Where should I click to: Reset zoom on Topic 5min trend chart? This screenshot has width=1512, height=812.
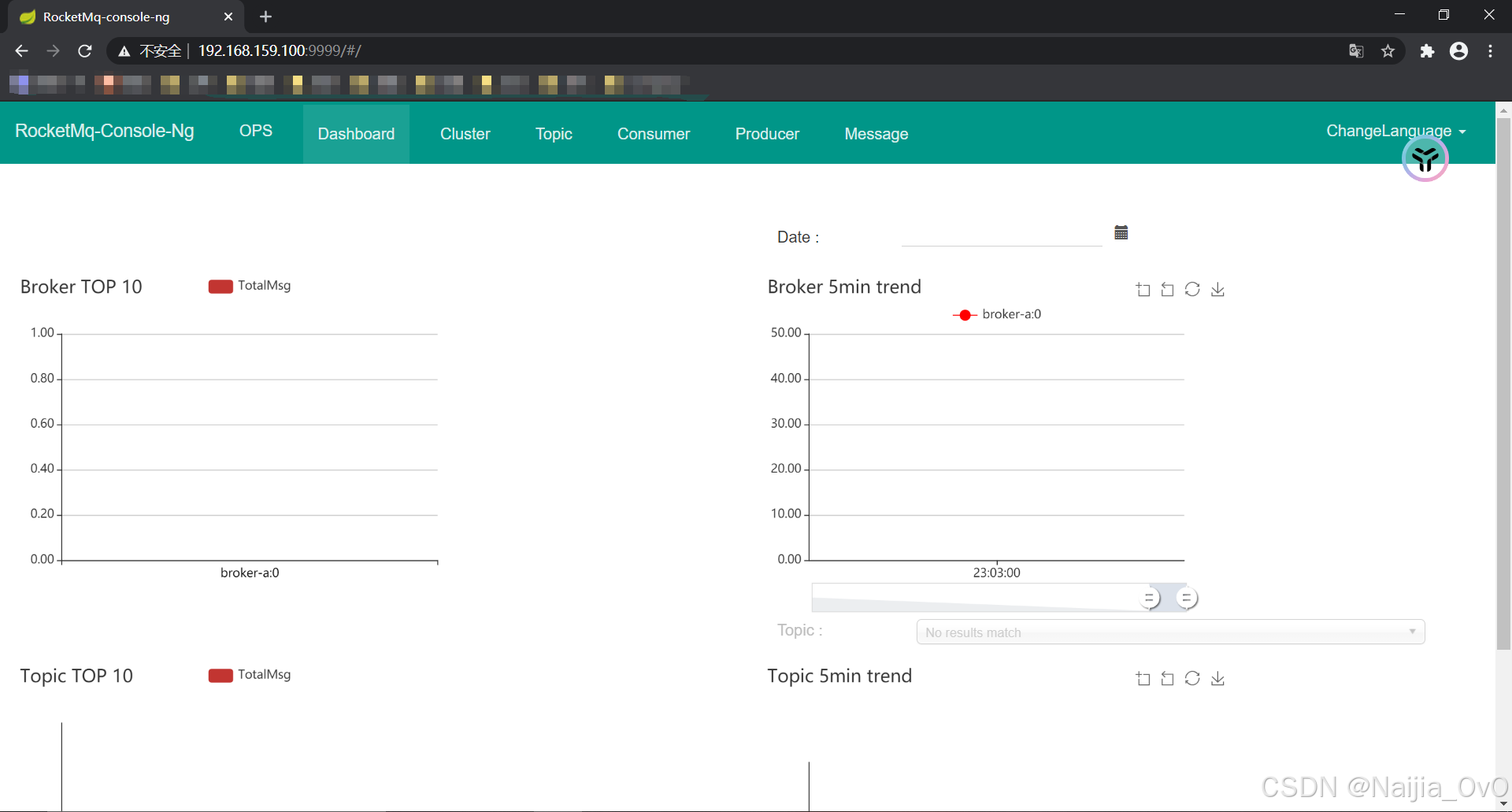click(1168, 679)
